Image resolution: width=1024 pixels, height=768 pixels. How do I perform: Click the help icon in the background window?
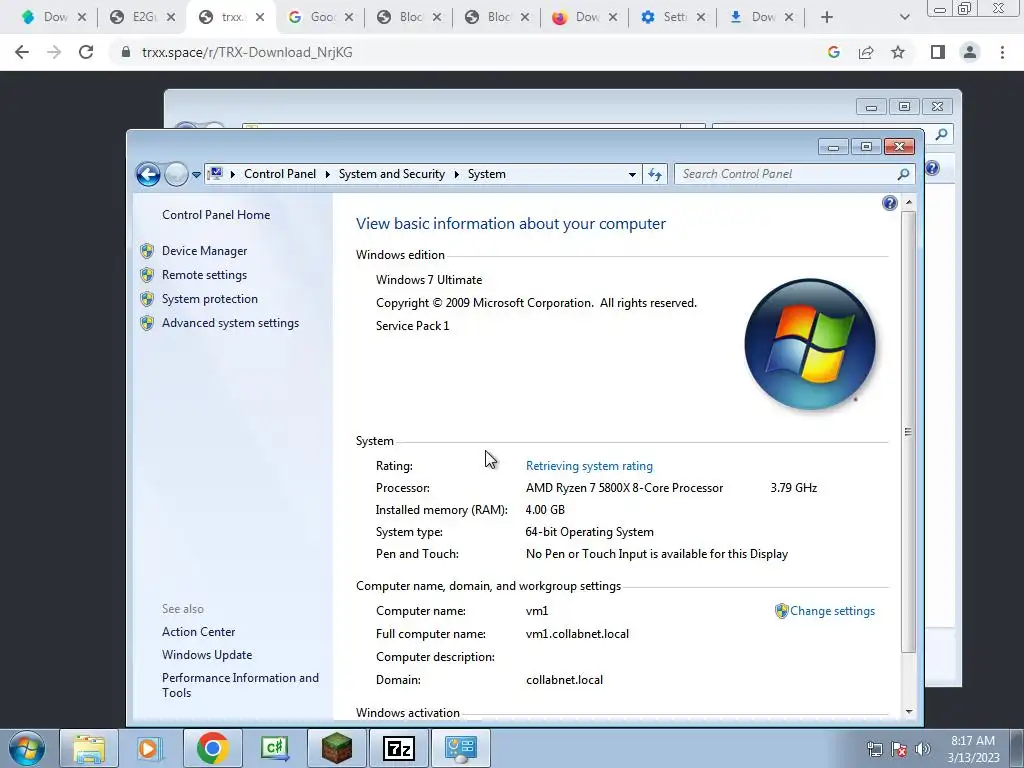click(932, 168)
